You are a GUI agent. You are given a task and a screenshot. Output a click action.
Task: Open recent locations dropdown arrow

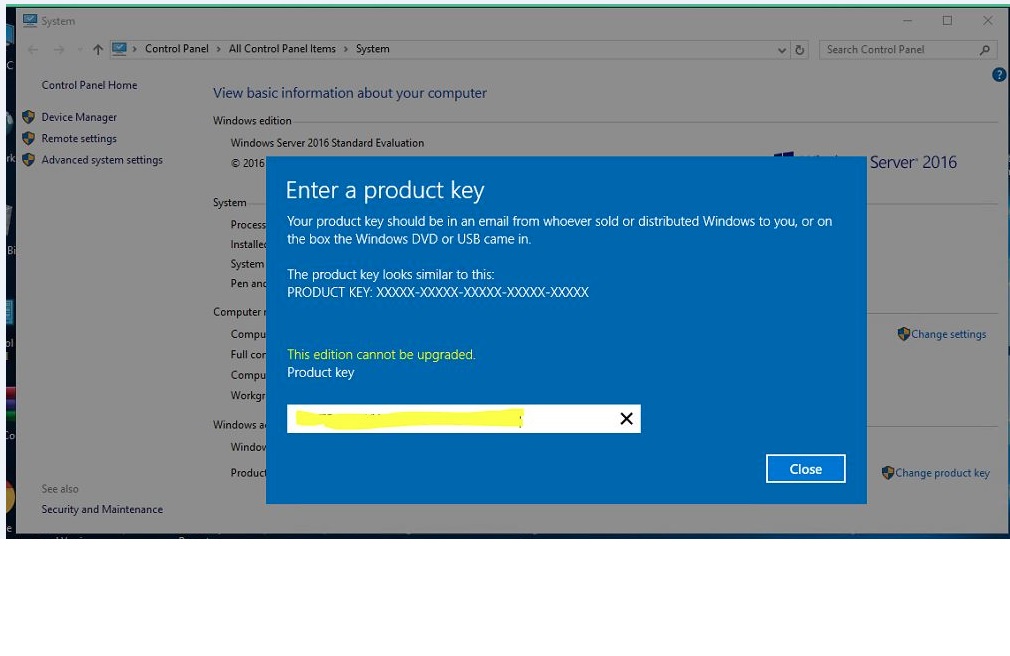pos(79,50)
